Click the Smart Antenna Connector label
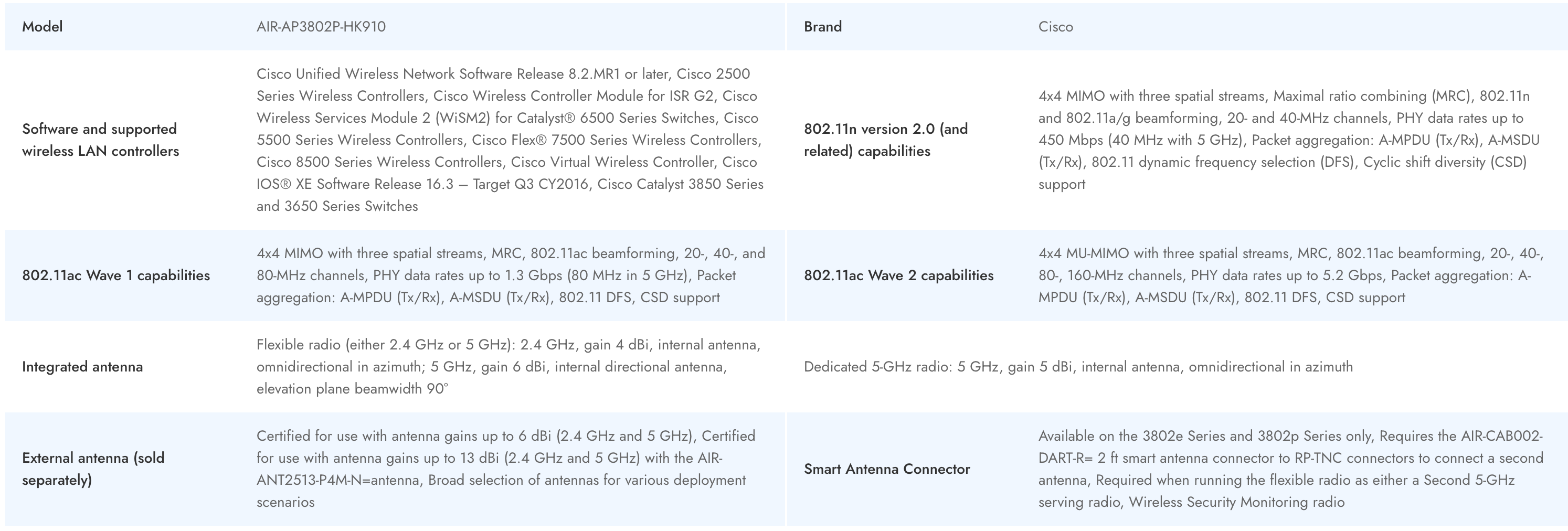The image size is (1568, 531). click(886, 469)
